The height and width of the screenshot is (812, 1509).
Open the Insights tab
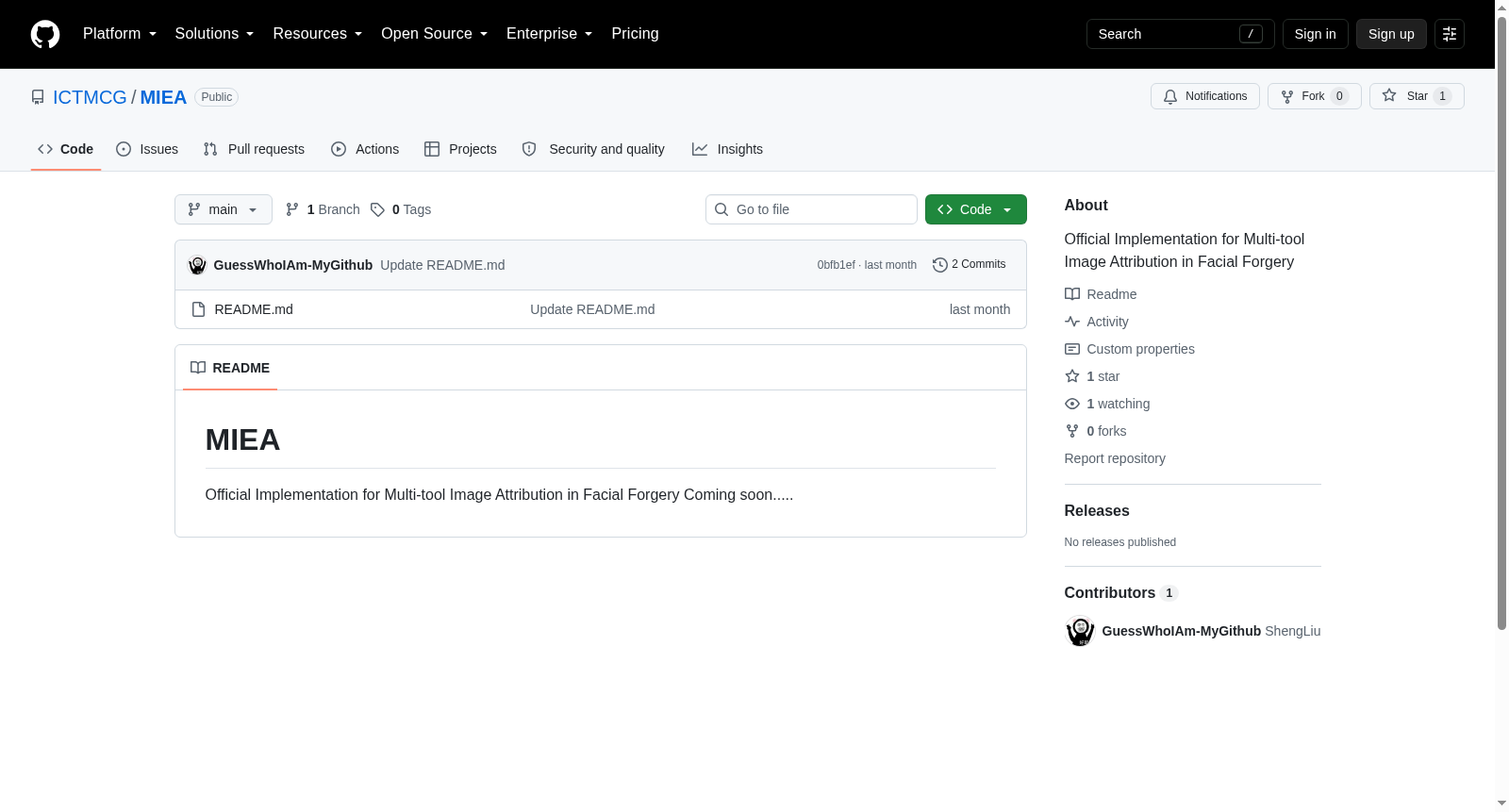point(727,149)
